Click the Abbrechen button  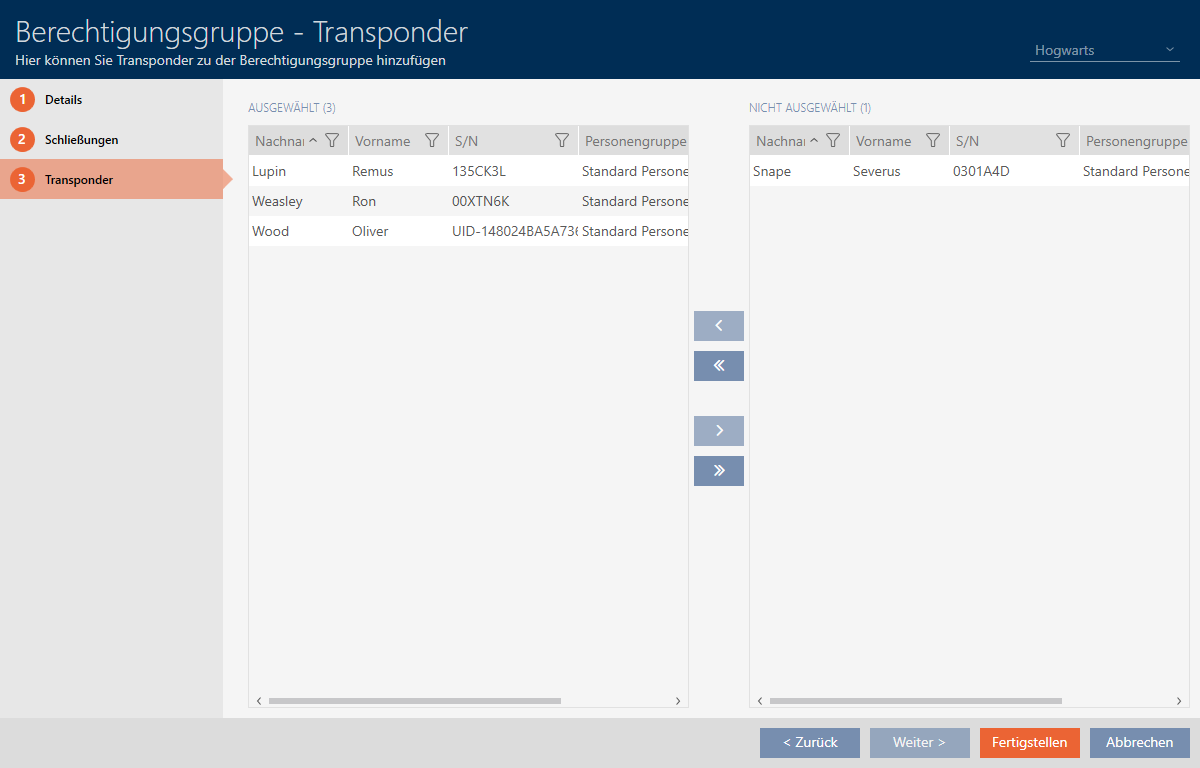click(x=1139, y=743)
